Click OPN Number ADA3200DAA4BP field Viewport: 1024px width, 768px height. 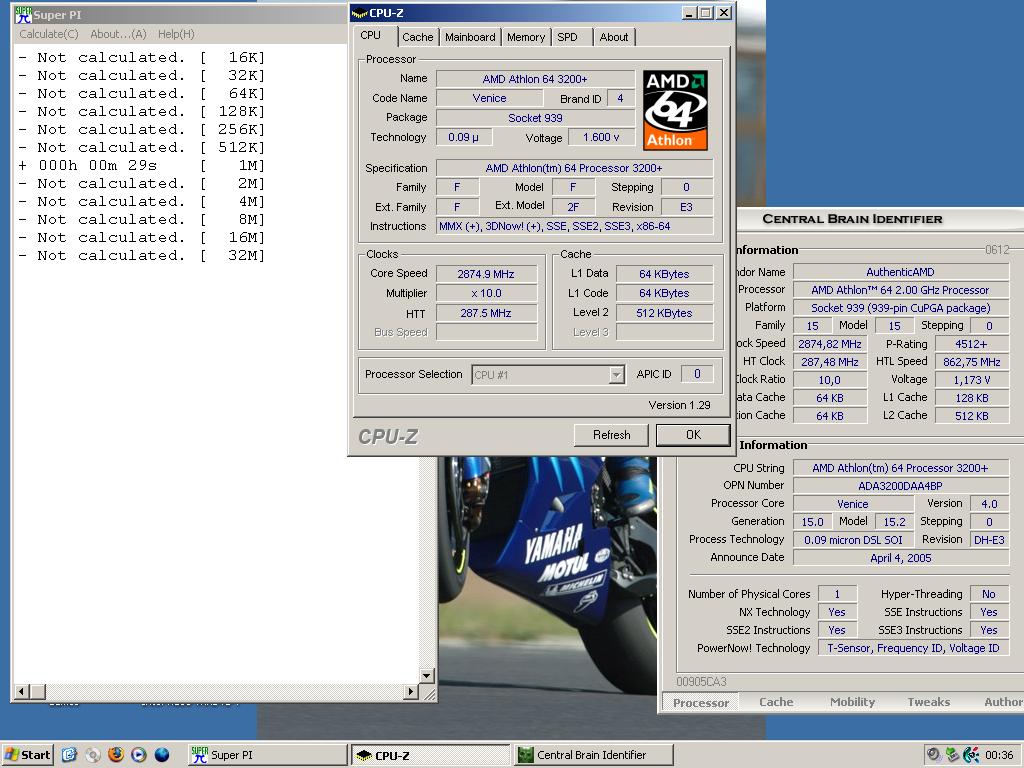point(900,486)
